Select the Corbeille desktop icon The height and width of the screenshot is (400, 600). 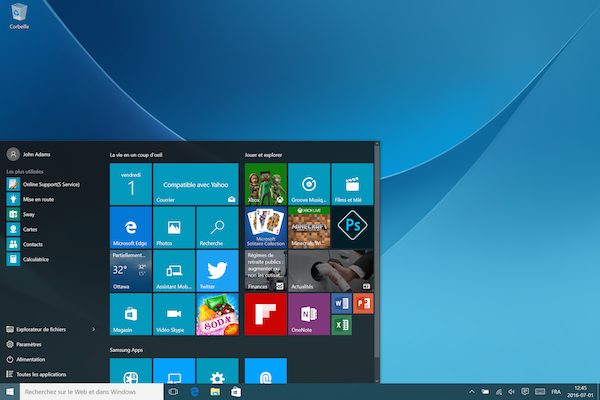point(19,16)
